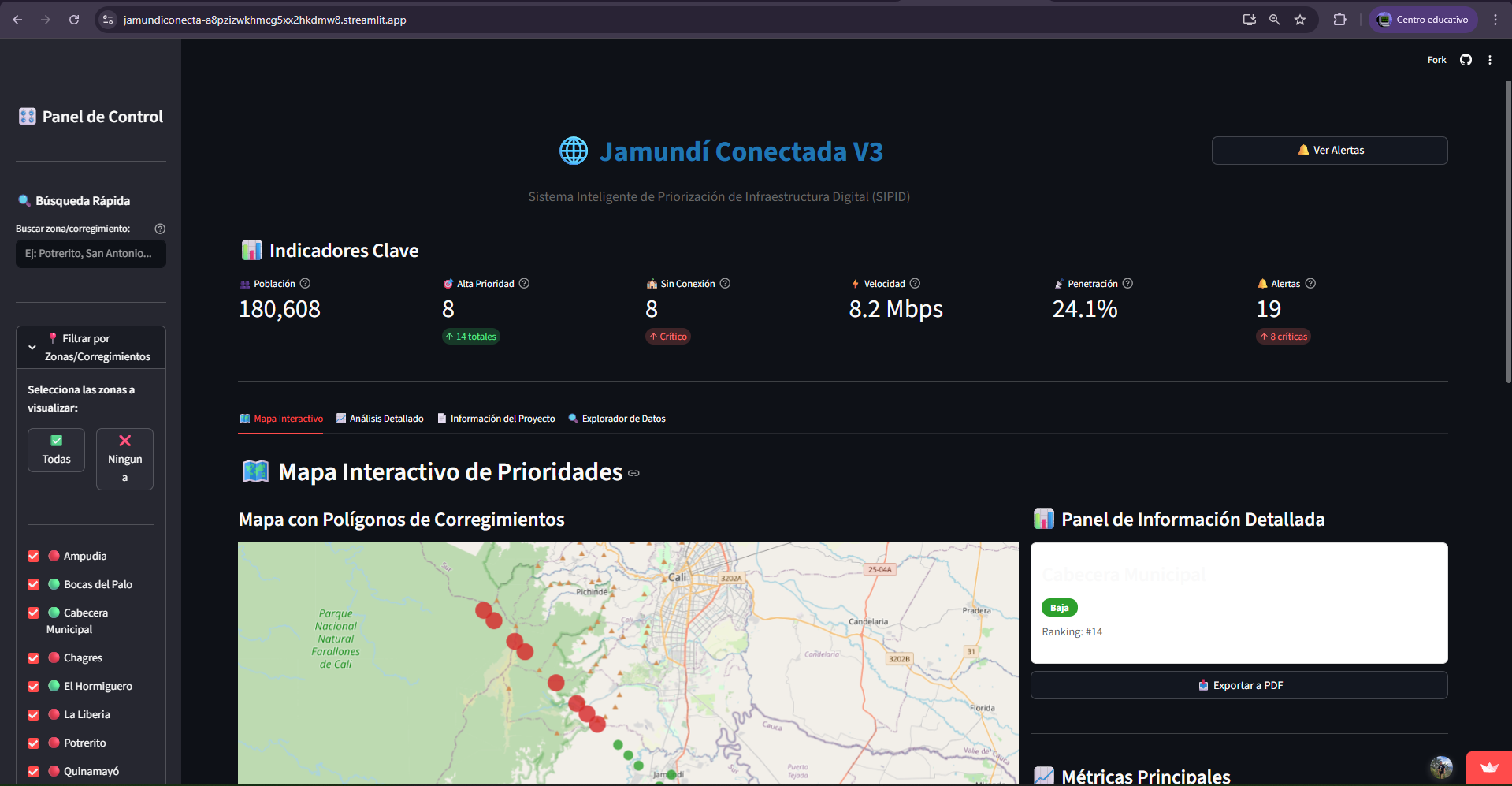Click the Ver Alertas button
The width and height of the screenshot is (1512, 786).
pyautogui.click(x=1329, y=151)
